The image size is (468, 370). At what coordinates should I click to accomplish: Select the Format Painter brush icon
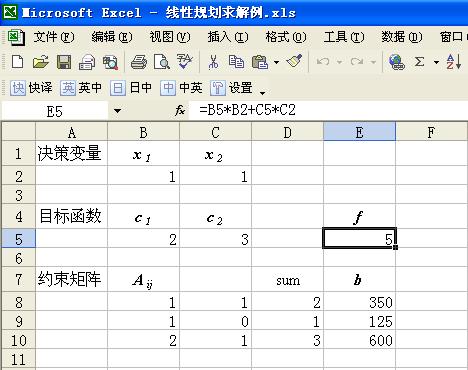tap(294, 61)
